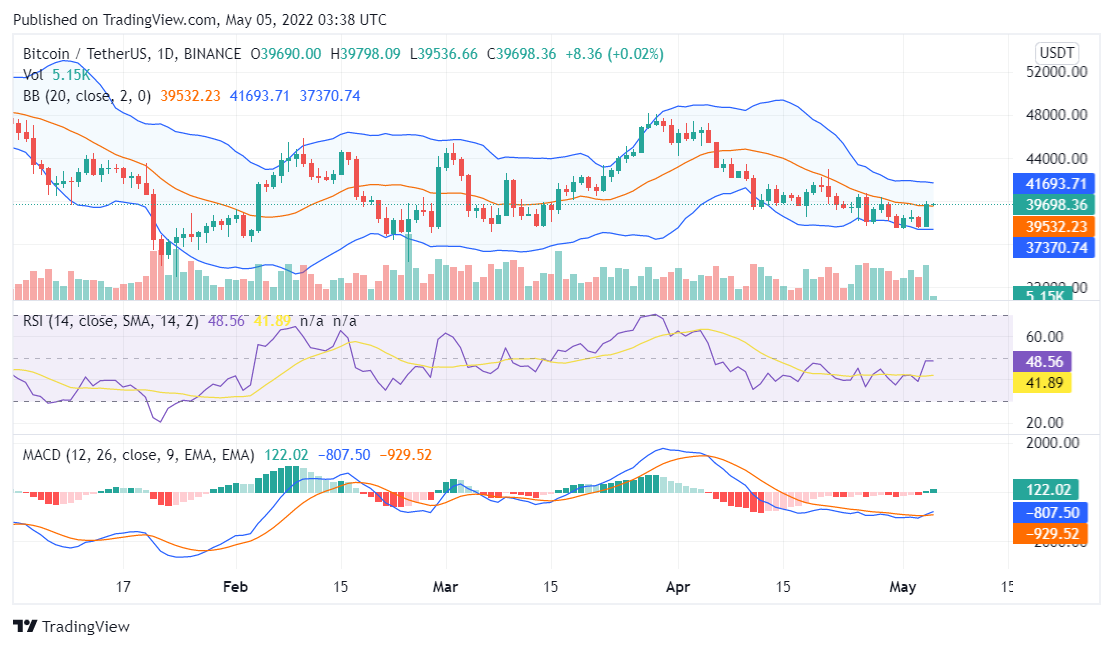Click the Apr label on the time axis
The height and width of the screenshot is (648, 1113).
click(x=678, y=587)
